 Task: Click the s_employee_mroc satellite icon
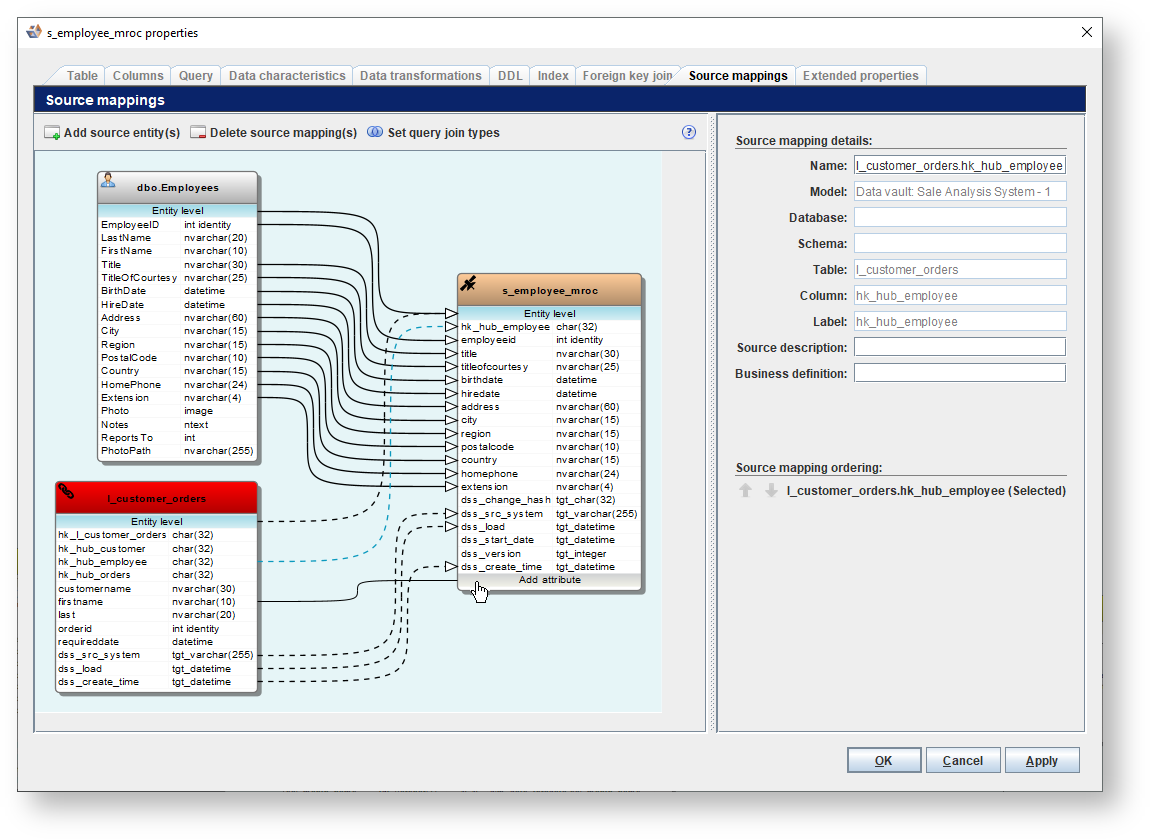[x=468, y=284]
